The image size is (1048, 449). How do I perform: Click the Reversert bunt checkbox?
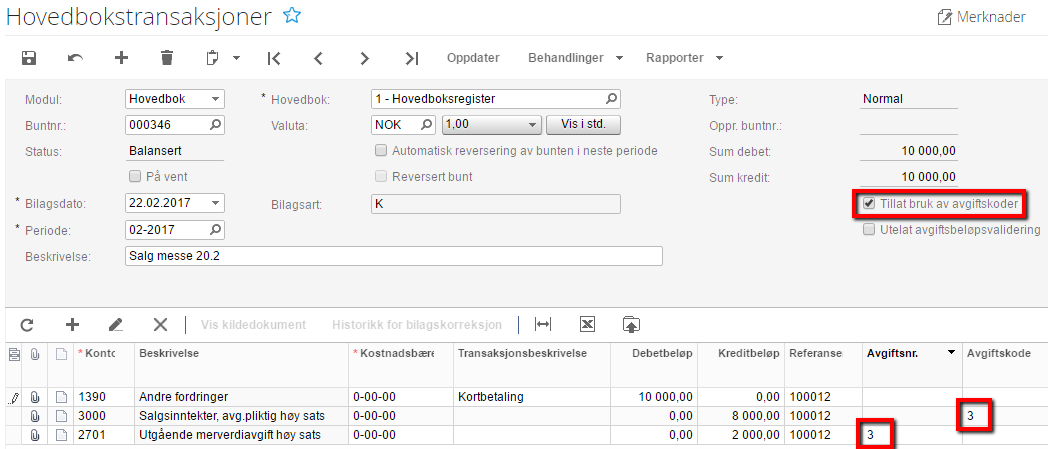tap(381, 177)
